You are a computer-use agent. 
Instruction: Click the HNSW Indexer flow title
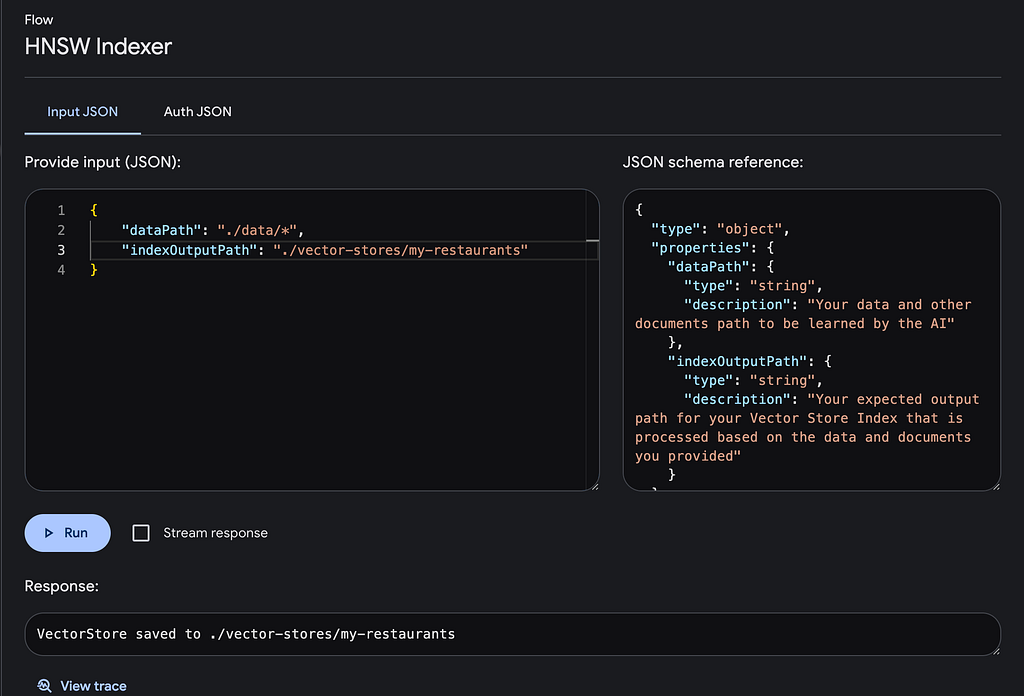tap(99, 46)
